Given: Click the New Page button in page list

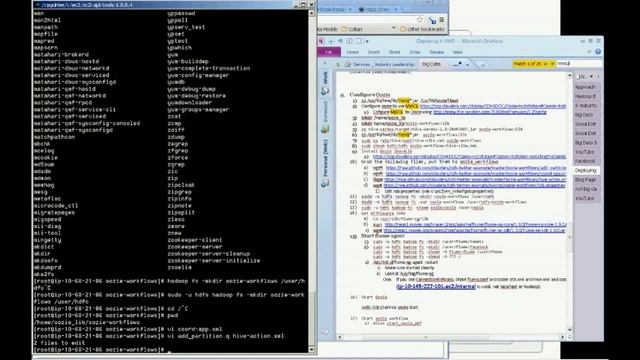Looking at the screenshot, I should click(x=581, y=76).
